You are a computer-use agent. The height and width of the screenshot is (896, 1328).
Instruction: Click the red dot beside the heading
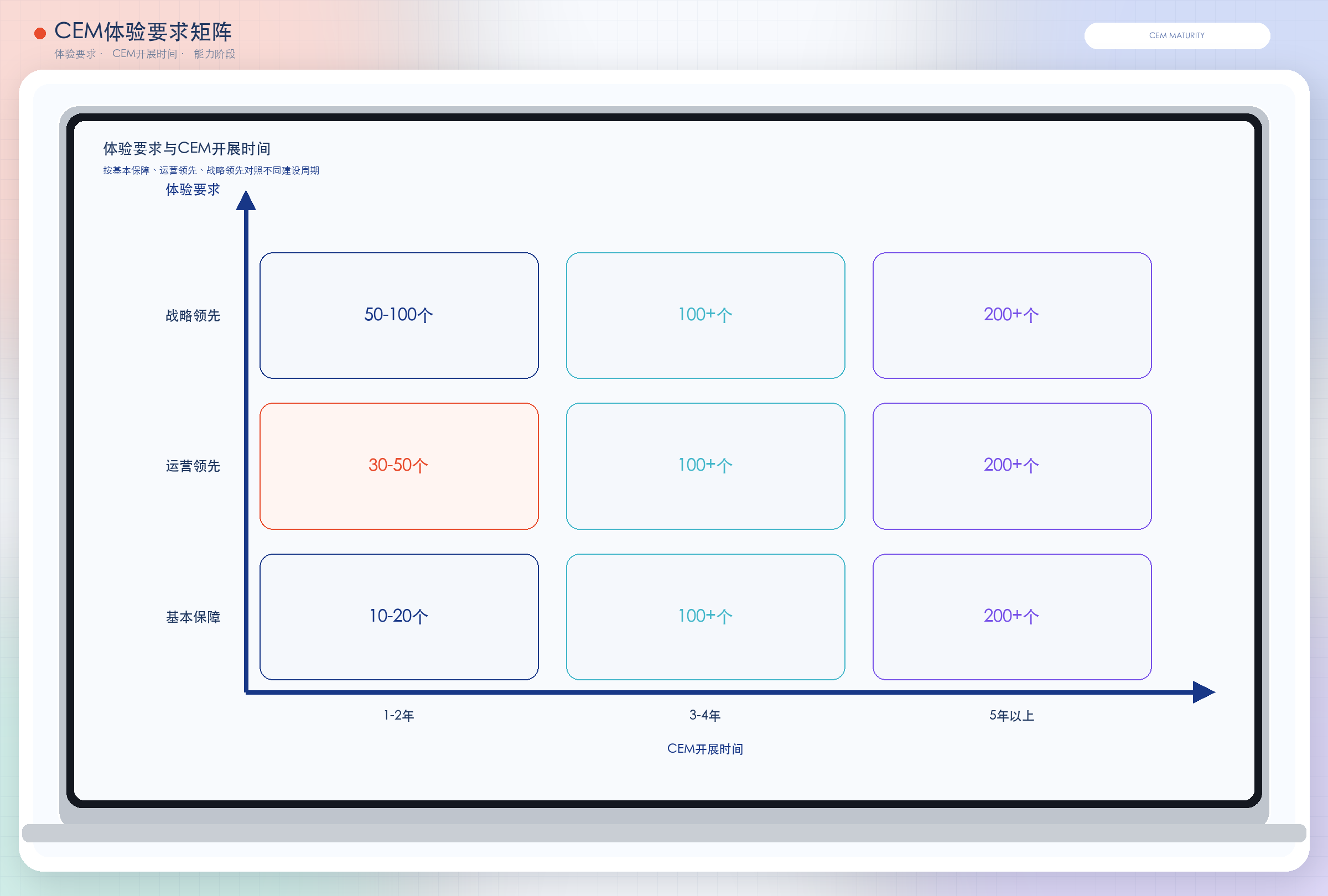click(40, 34)
